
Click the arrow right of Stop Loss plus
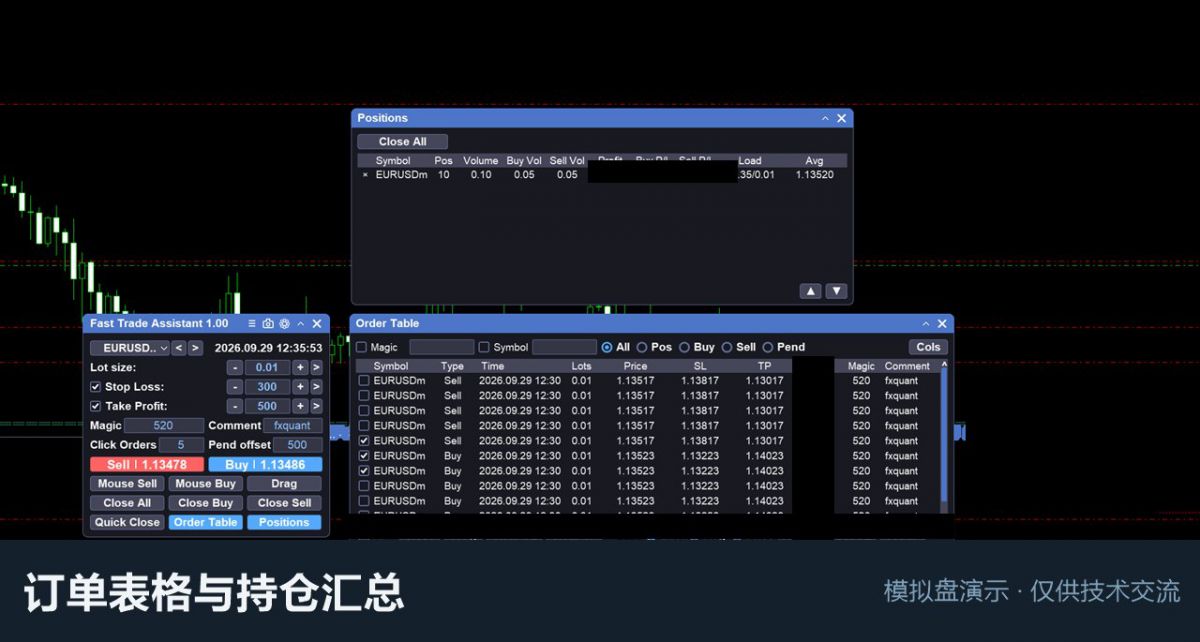point(316,387)
